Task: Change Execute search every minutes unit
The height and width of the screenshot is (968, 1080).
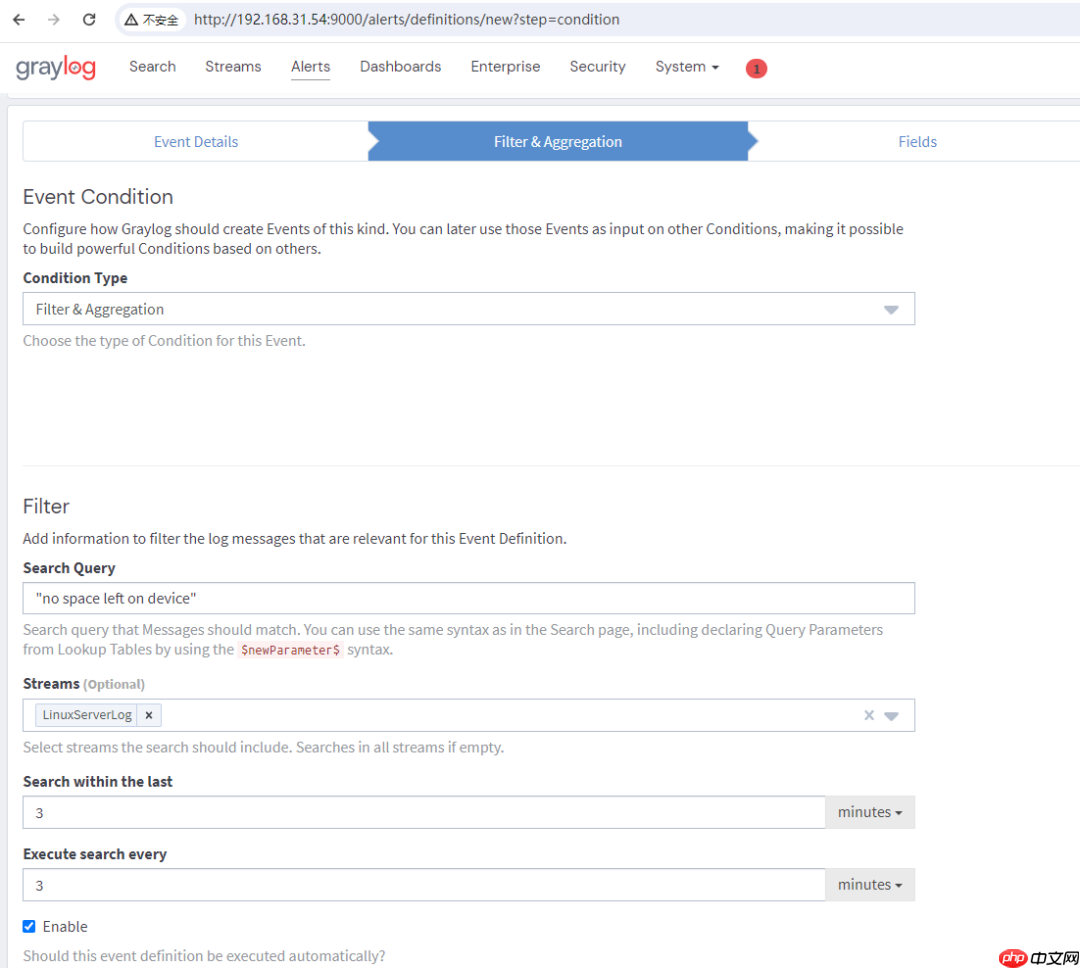Action: point(869,884)
